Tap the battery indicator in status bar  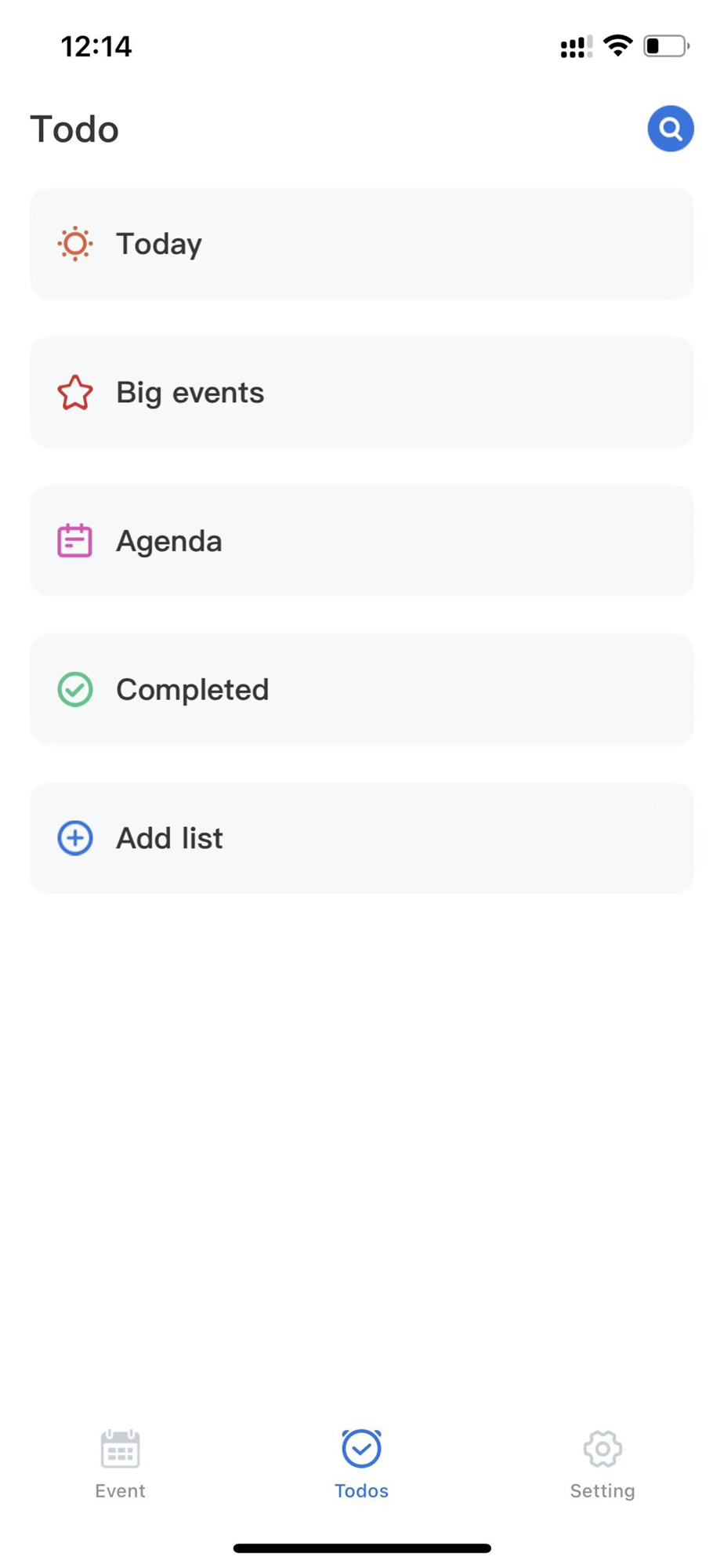(666, 46)
